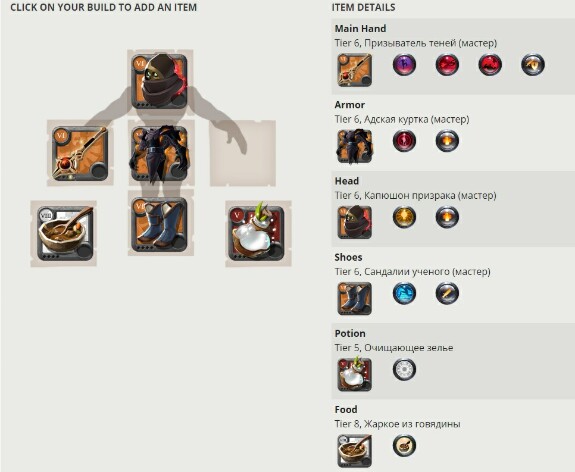Select the dark jacket armor slot
The height and width of the screenshot is (472, 575).
[x=160, y=153]
